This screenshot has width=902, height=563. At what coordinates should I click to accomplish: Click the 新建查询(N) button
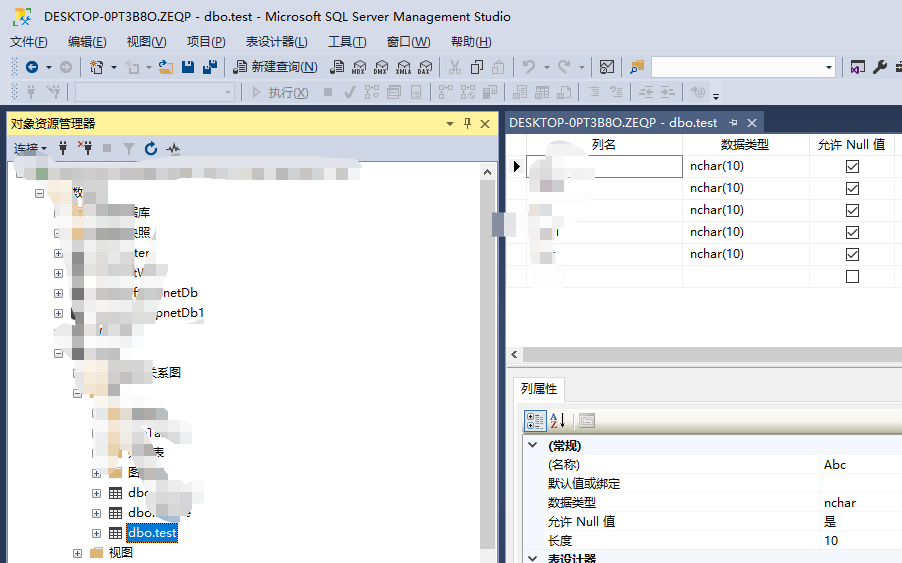(276, 67)
